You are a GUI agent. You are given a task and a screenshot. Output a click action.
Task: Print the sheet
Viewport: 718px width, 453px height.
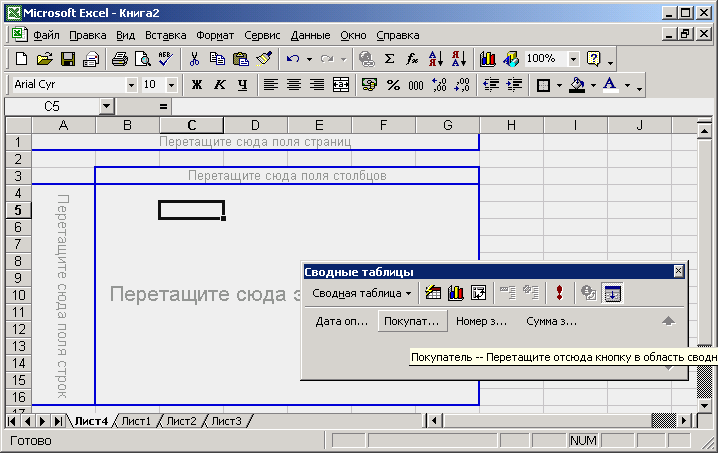coord(120,59)
